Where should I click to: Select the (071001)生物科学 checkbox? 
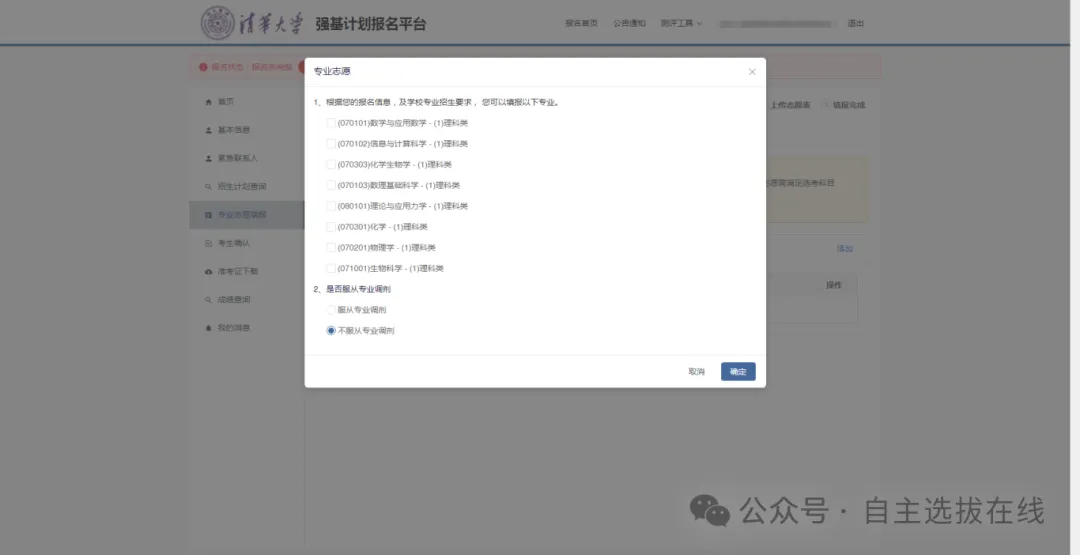331,269
